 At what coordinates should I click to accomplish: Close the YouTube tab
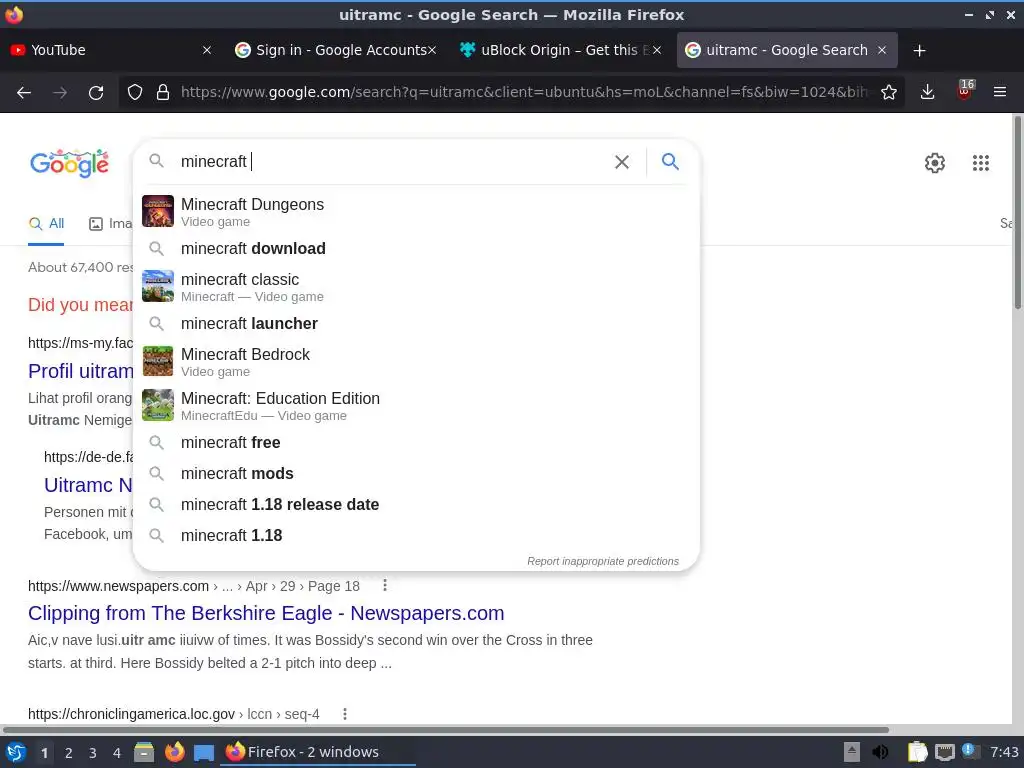pyautogui.click(x=206, y=50)
